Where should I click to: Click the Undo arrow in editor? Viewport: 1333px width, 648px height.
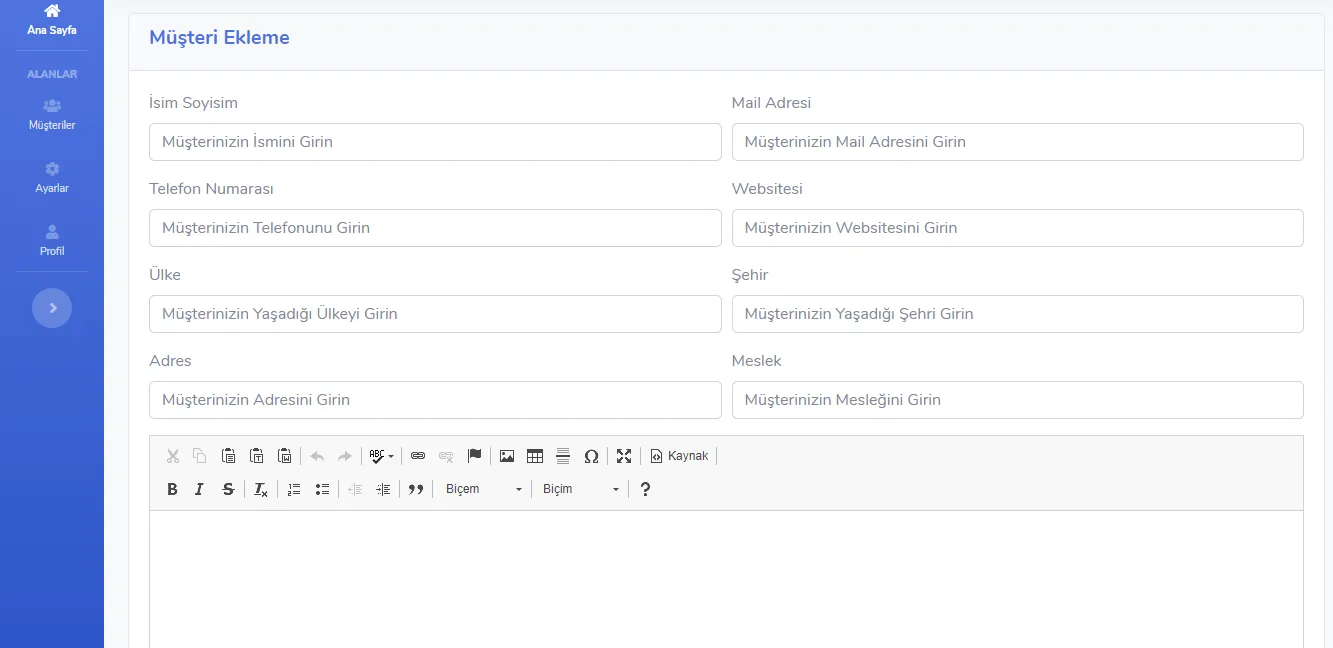coord(317,456)
